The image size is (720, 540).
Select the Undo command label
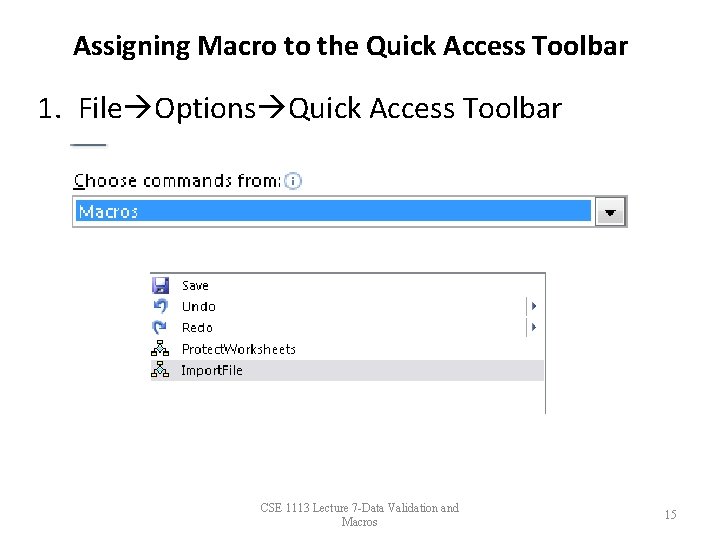(x=198, y=307)
